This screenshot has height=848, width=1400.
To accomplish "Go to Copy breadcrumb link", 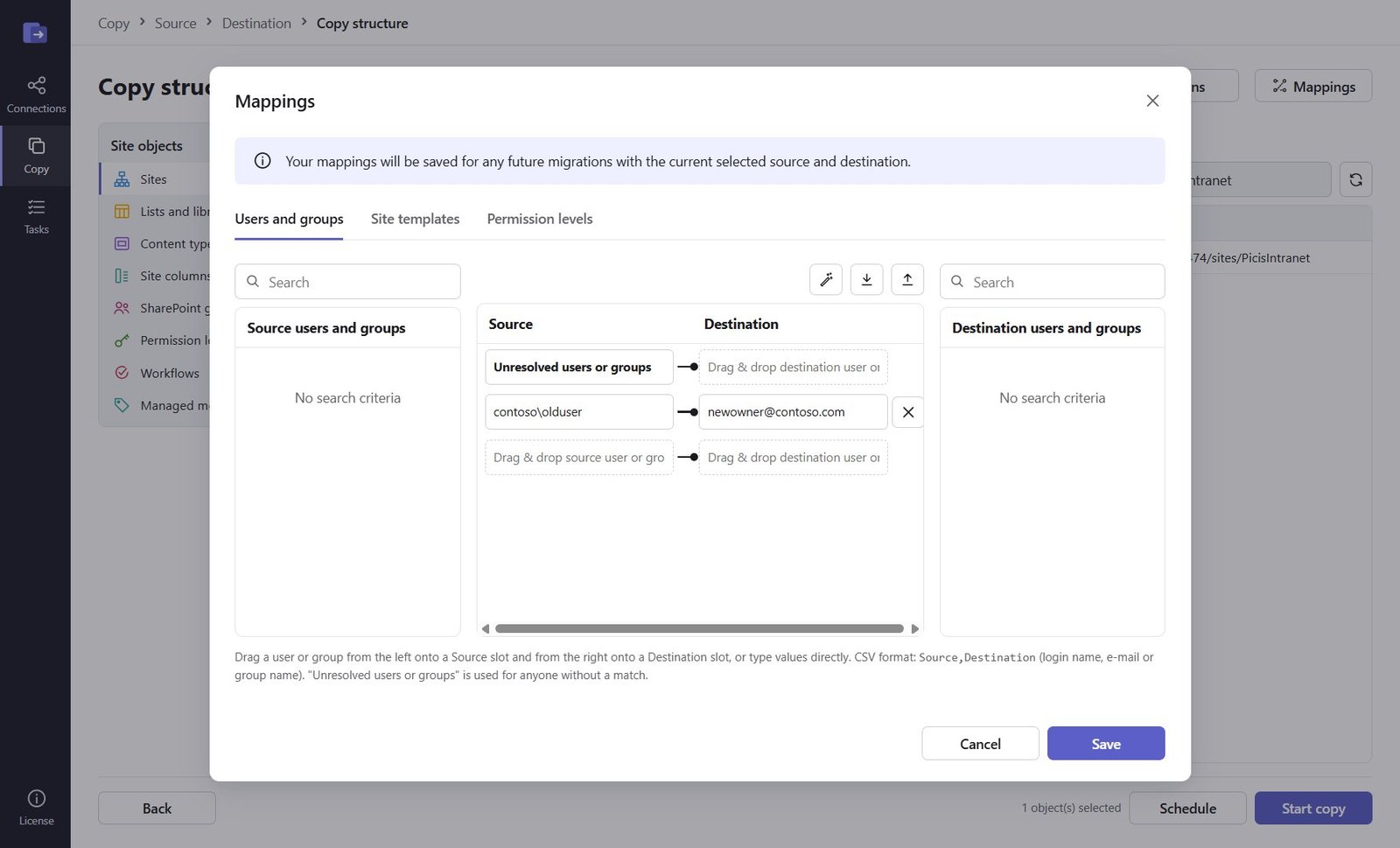I will [x=114, y=24].
